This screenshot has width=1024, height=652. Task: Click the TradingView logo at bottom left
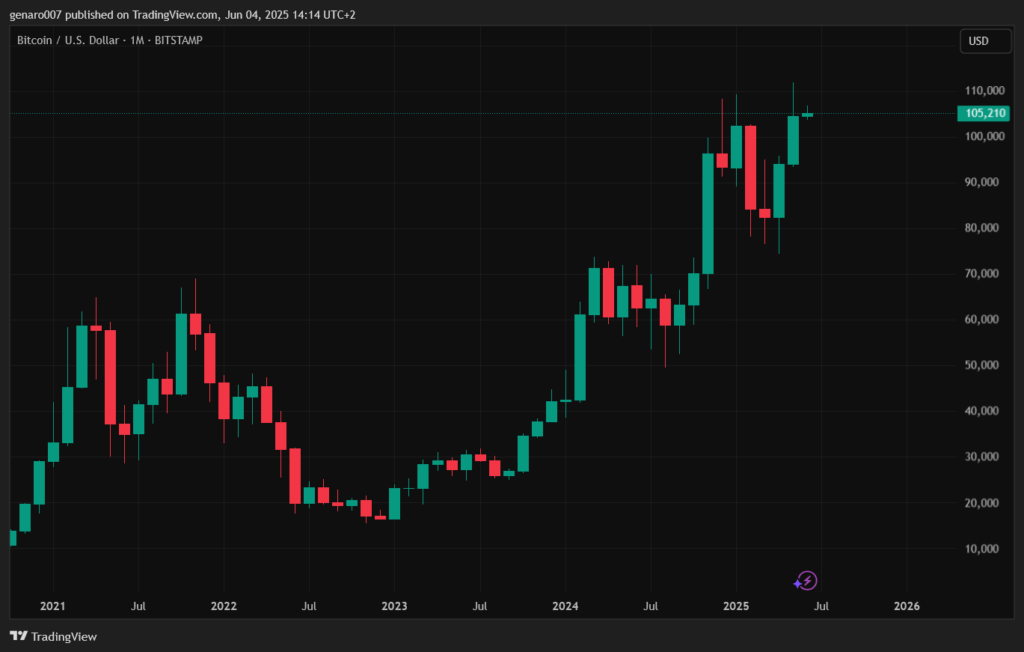(x=54, y=636)
